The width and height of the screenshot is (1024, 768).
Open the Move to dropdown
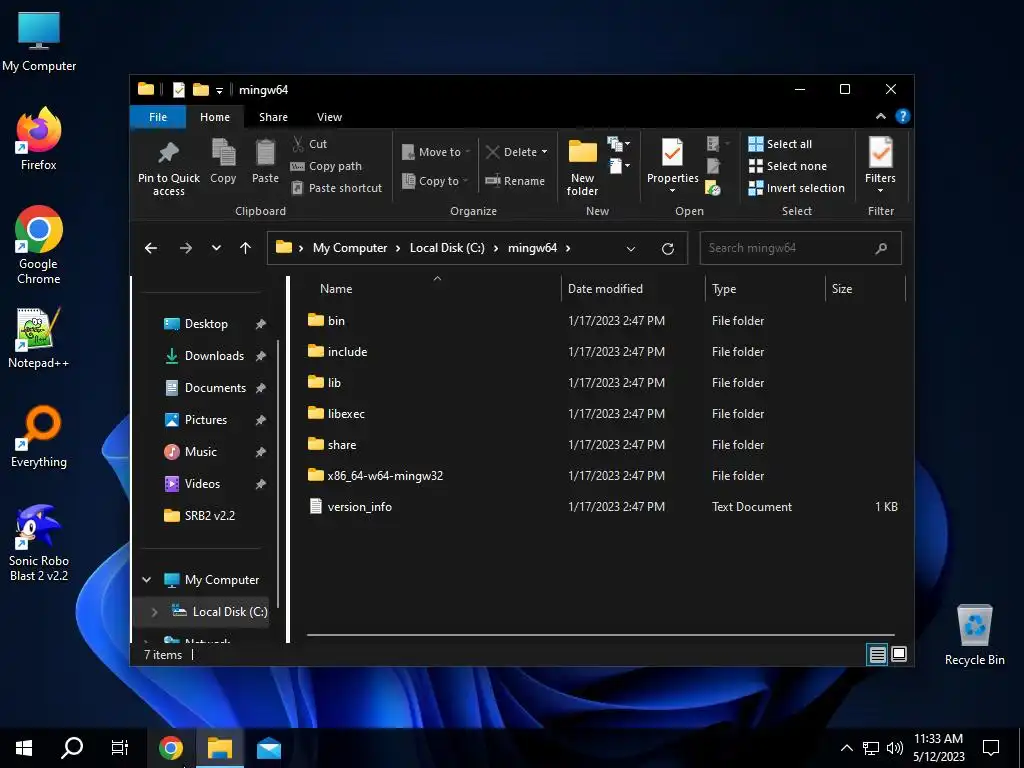coord(436,152)
